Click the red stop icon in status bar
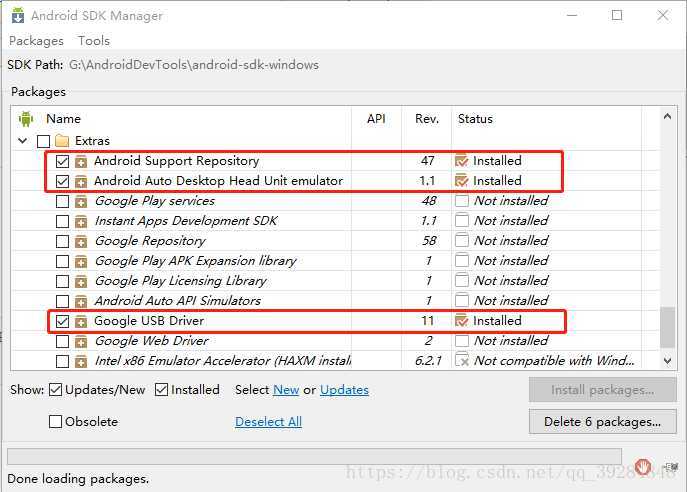 coord(643,466)
